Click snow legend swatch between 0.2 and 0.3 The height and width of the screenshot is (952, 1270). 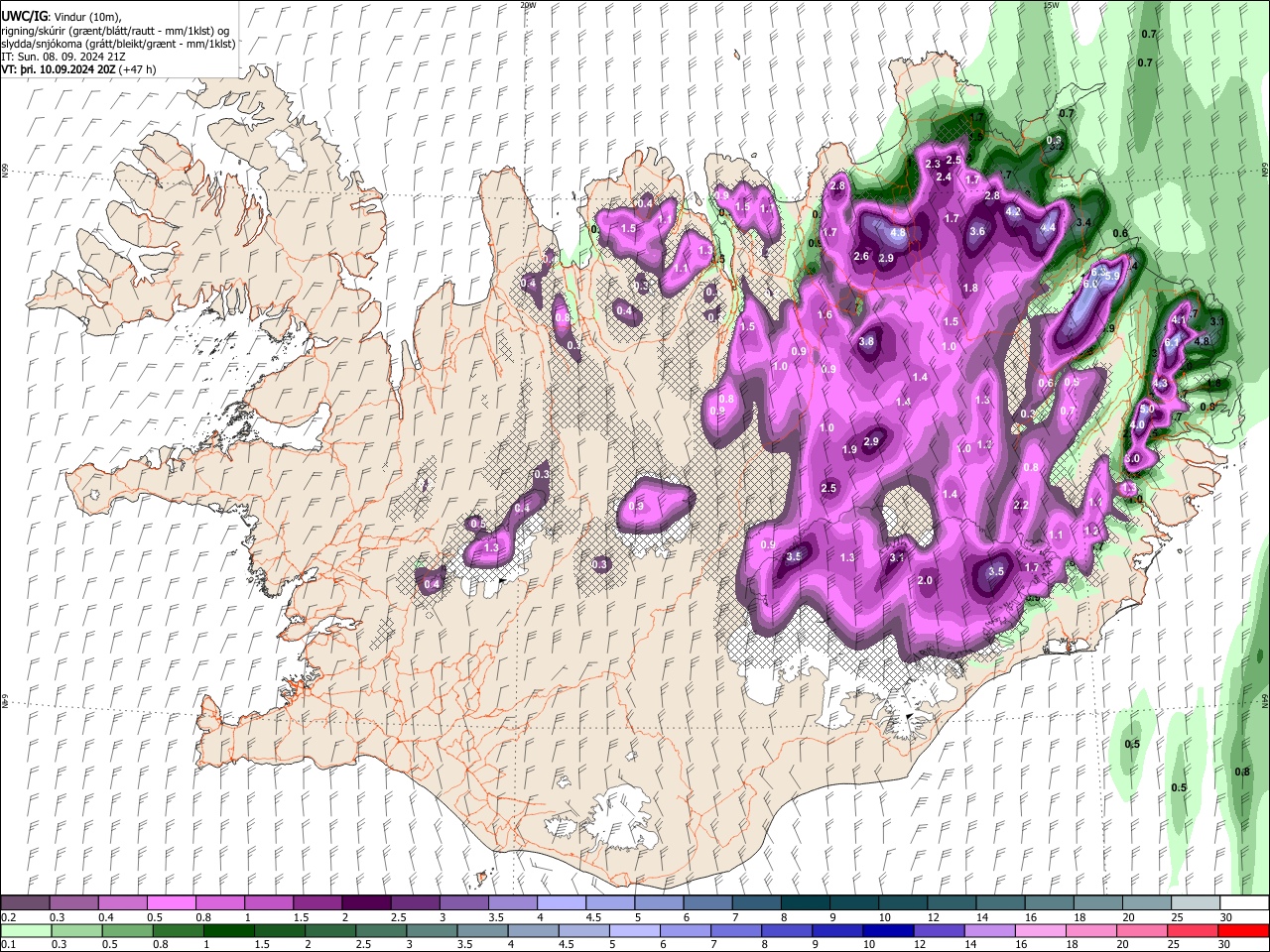pyautogui.click(x=25, y=903)
